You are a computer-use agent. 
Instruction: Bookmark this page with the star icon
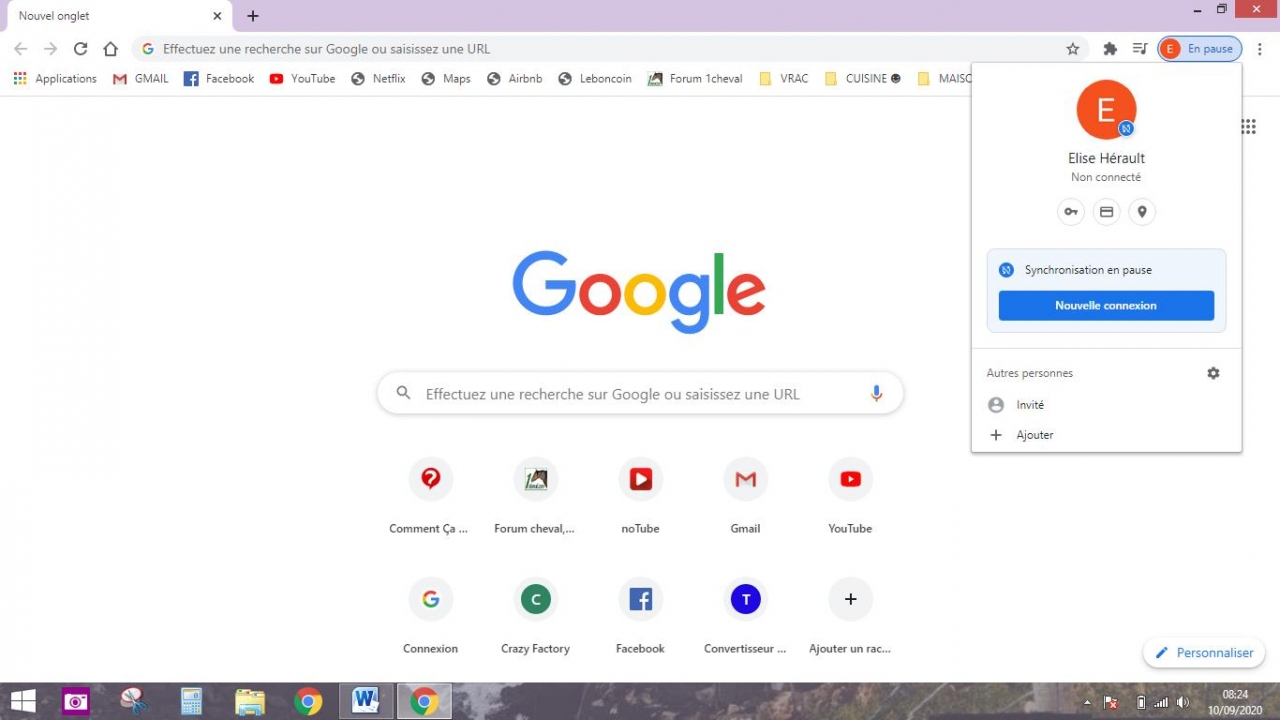click(x=1073, y=49)
